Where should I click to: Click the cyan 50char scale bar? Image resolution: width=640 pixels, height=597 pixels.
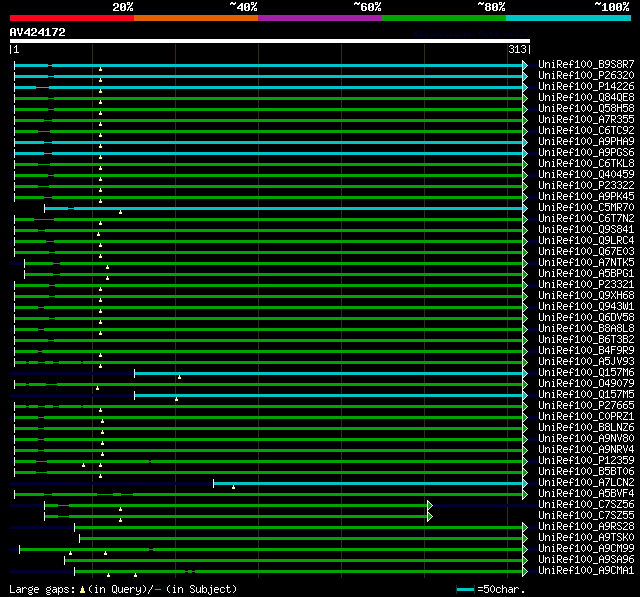pos(465,589)
